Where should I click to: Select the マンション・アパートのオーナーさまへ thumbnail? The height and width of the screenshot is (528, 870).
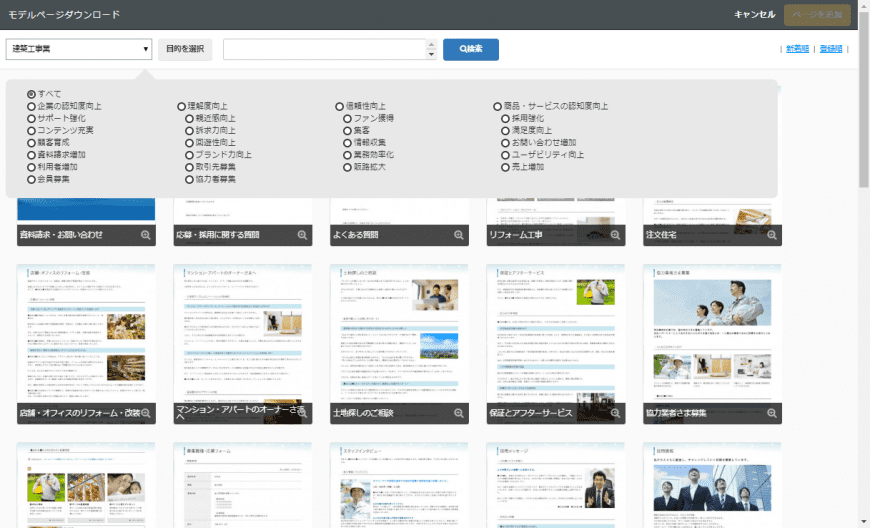tap(242, 344)
